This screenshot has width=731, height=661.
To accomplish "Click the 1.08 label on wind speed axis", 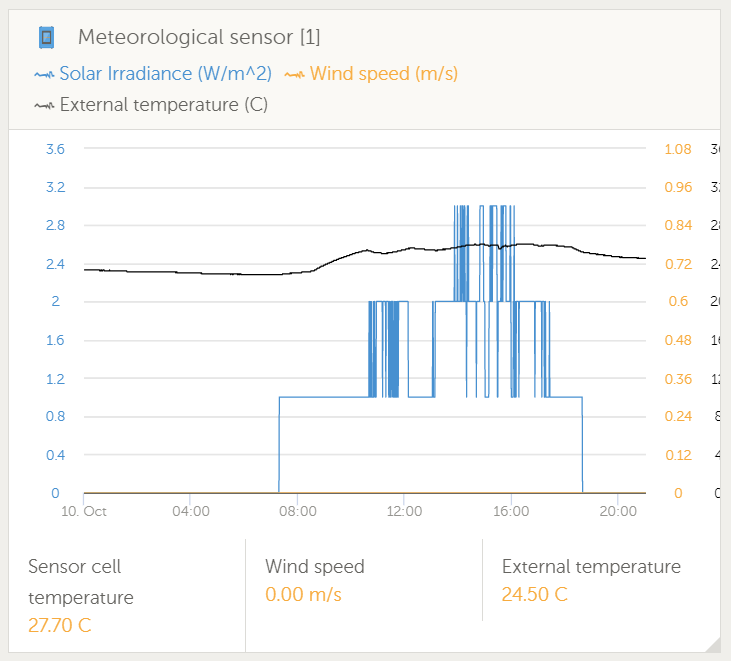I will (678, 149).
